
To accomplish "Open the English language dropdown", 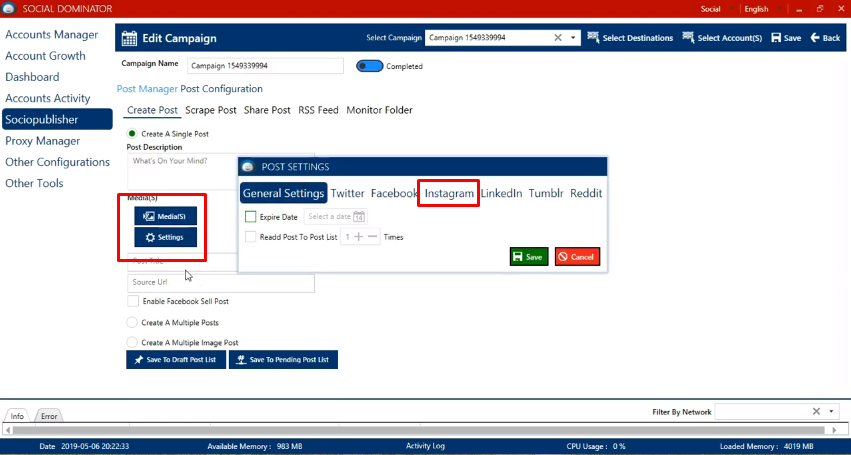I will (763, 9).
